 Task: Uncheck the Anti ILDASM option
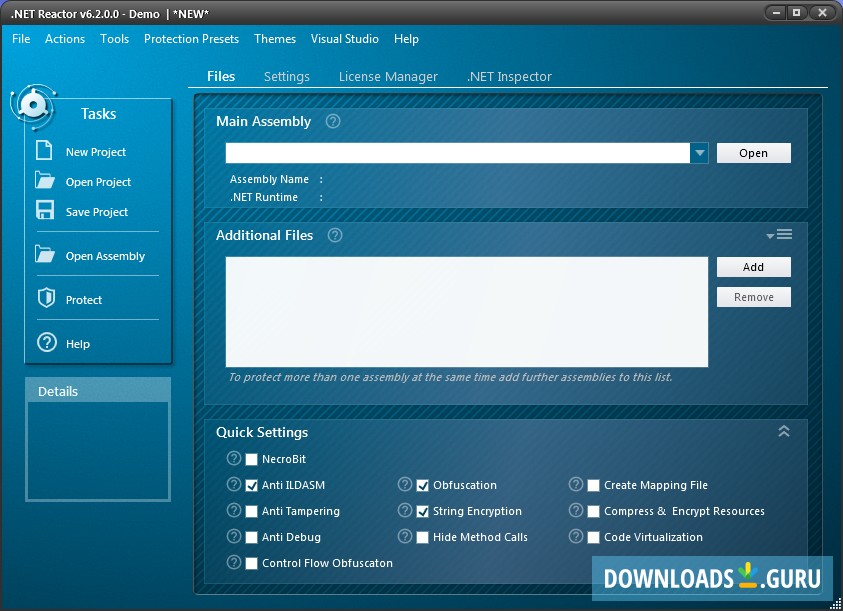[x=251, y=485]
